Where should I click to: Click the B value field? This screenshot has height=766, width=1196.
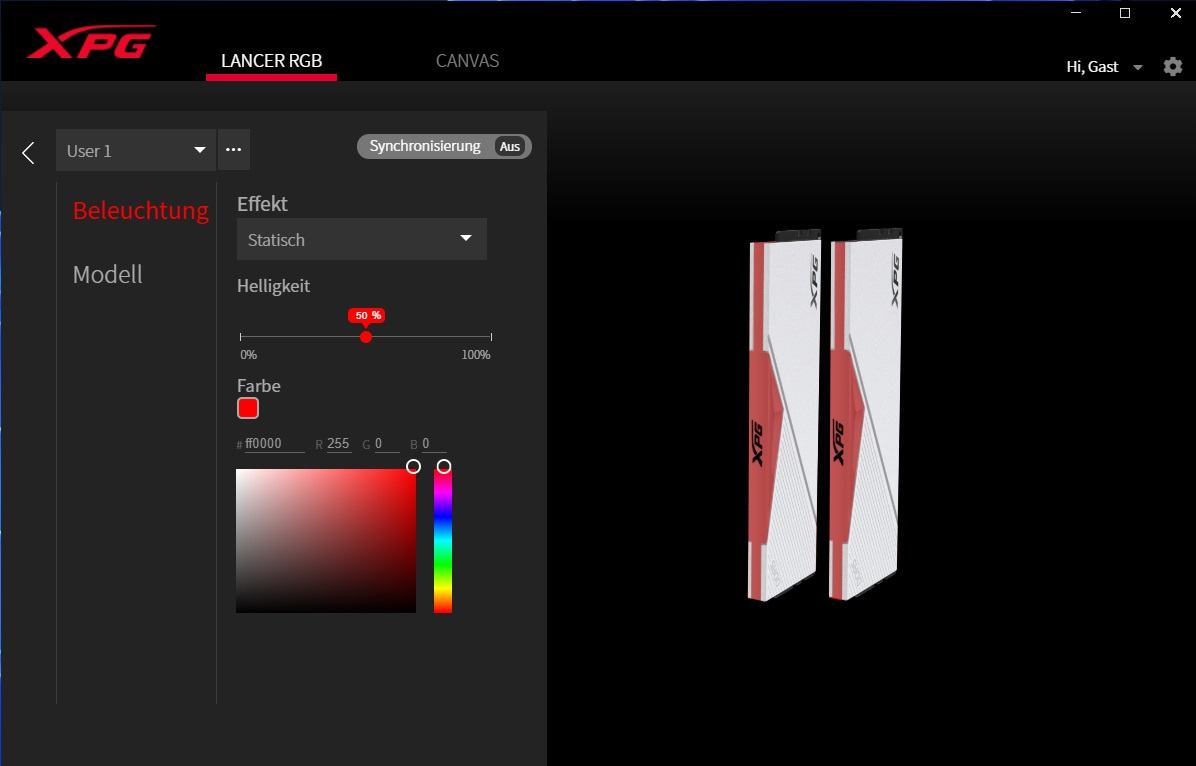click(x=434, y=444)
